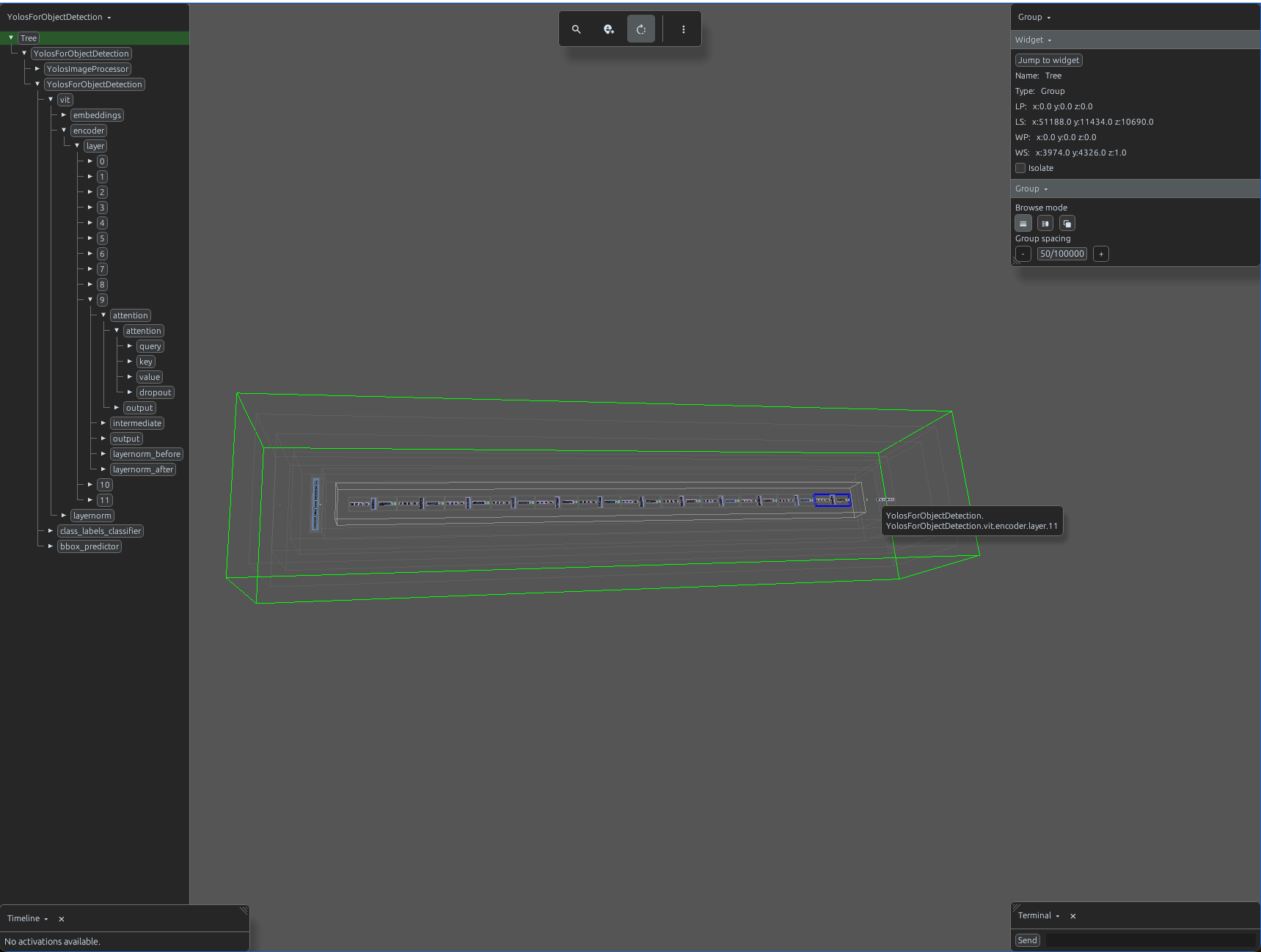Select the layernorm tree item
This screenshot has width=1261, height=952.
coord(92,516)
